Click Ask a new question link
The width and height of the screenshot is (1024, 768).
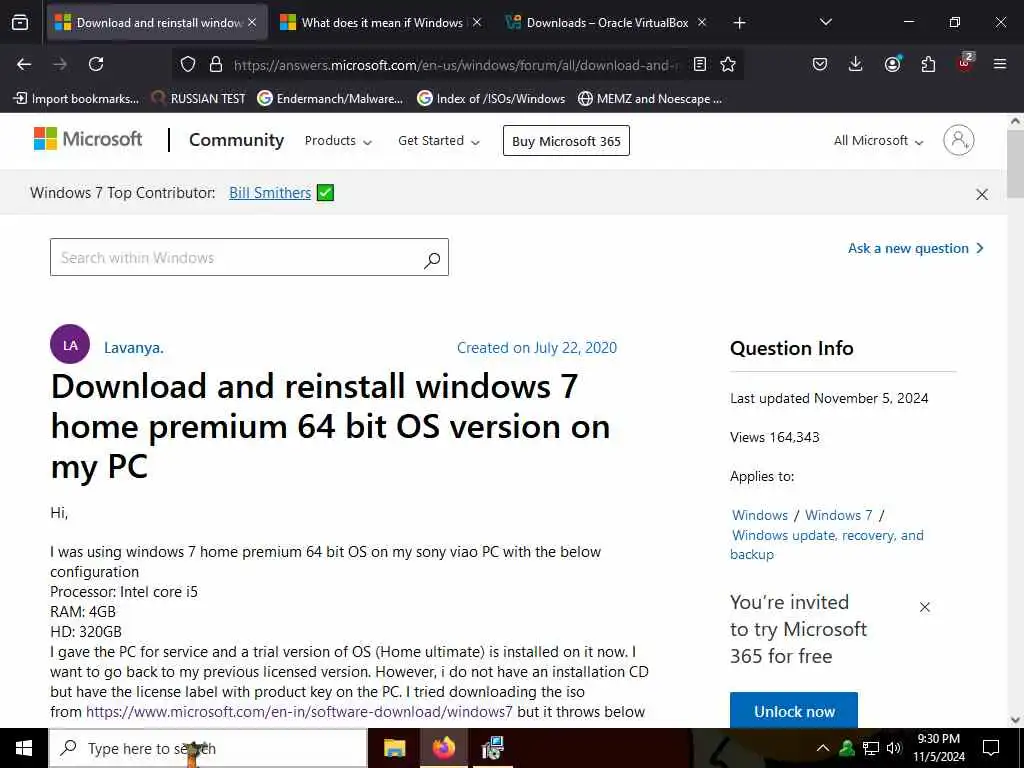[x=916, y=248]
